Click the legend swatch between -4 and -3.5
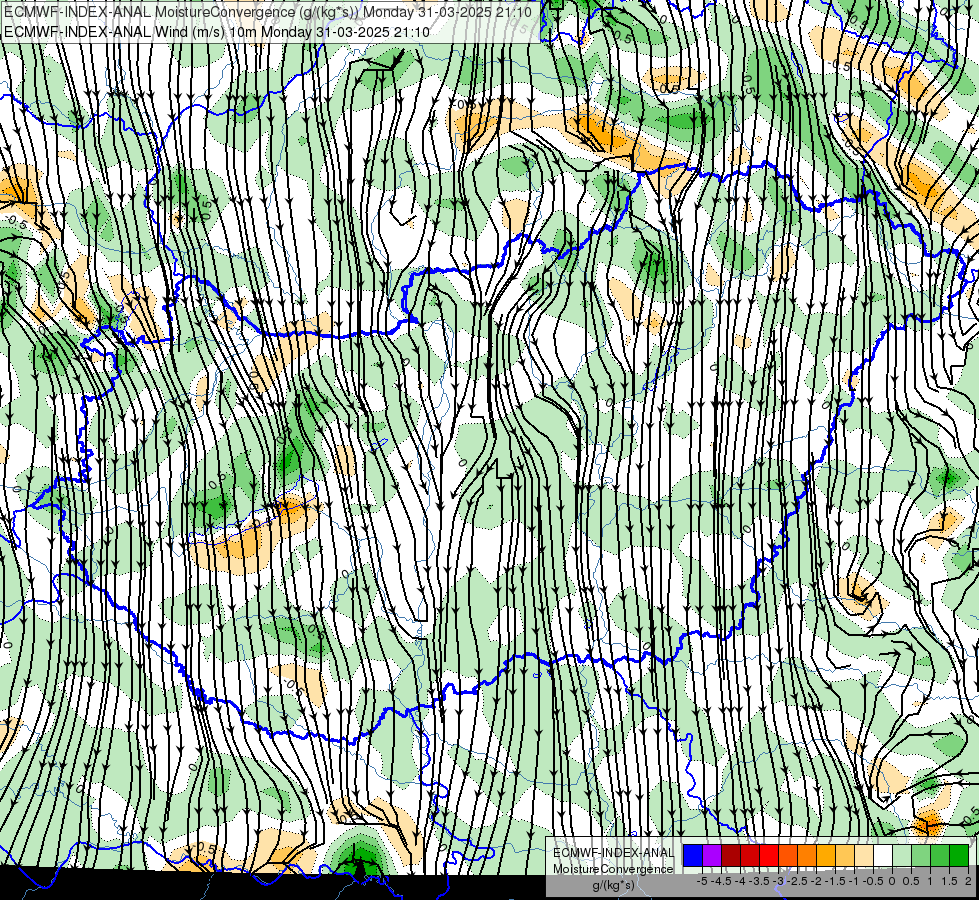The image size is (979, 900). 750,855
